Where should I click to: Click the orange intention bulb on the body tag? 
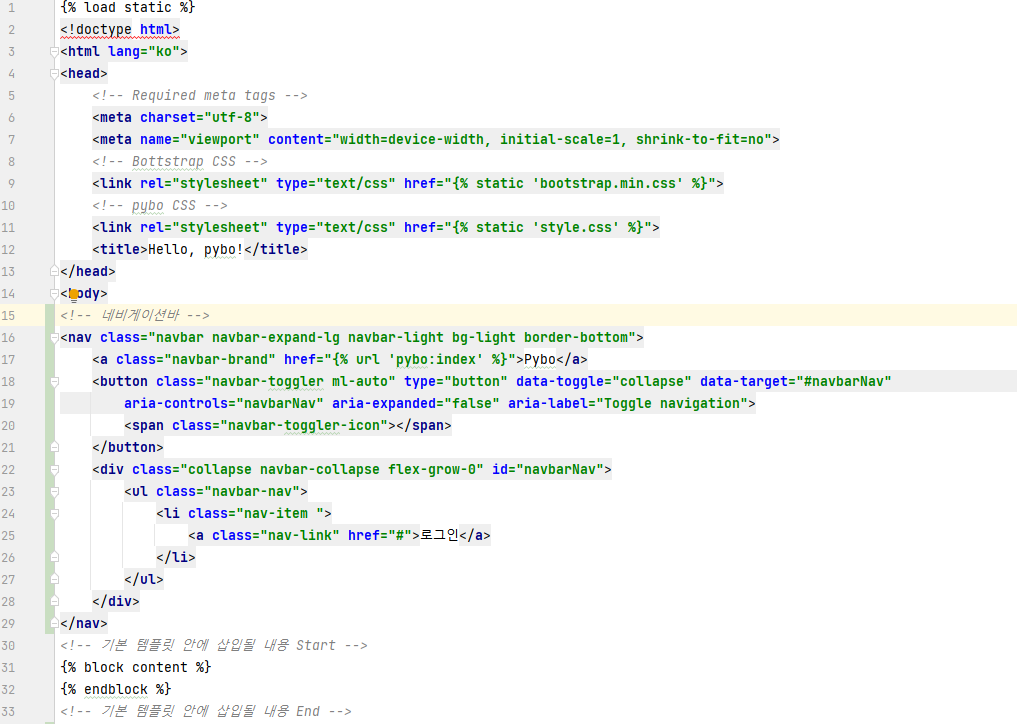point(74,295)
